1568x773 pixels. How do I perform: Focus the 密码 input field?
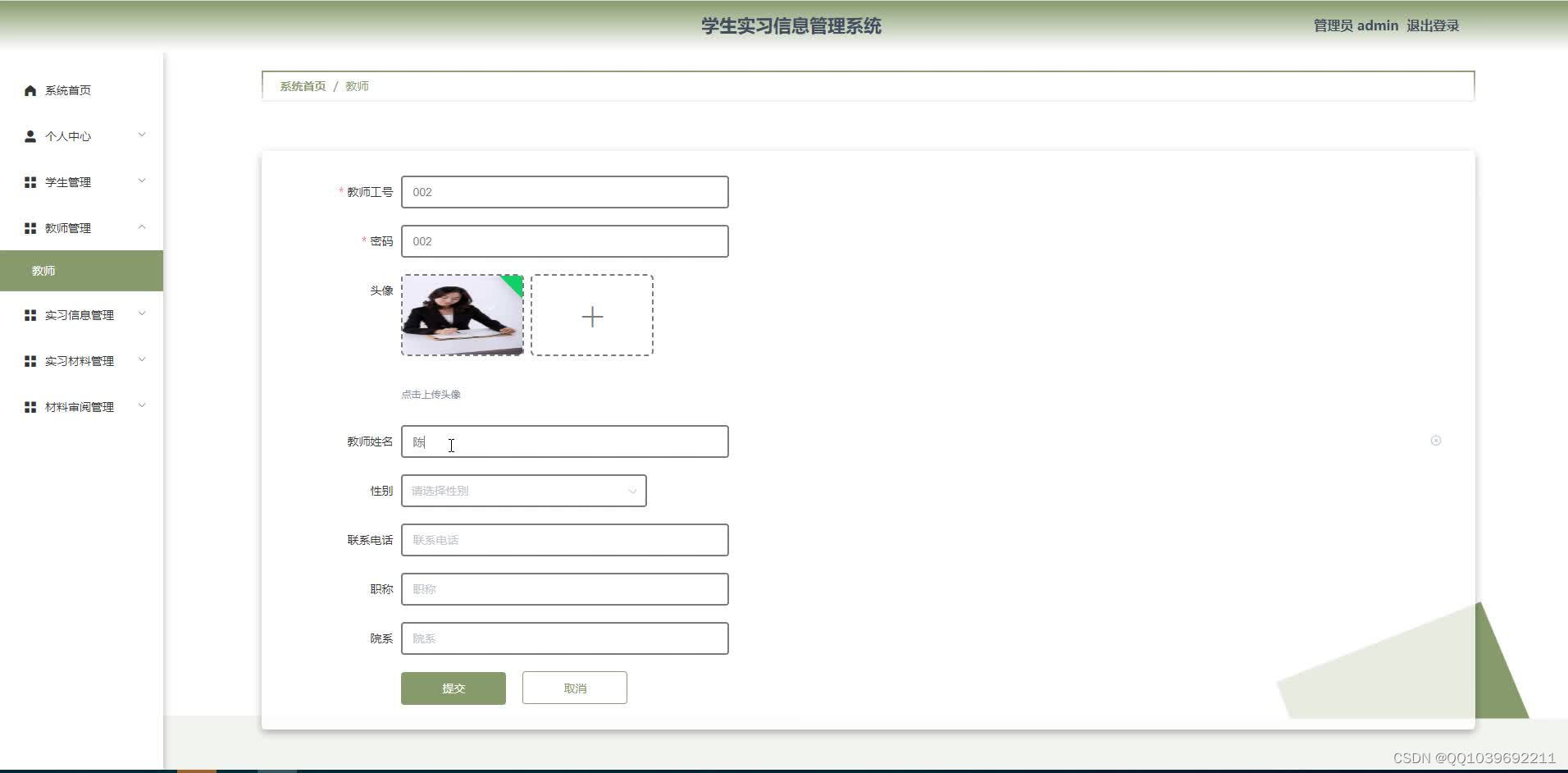coord(565,241)
